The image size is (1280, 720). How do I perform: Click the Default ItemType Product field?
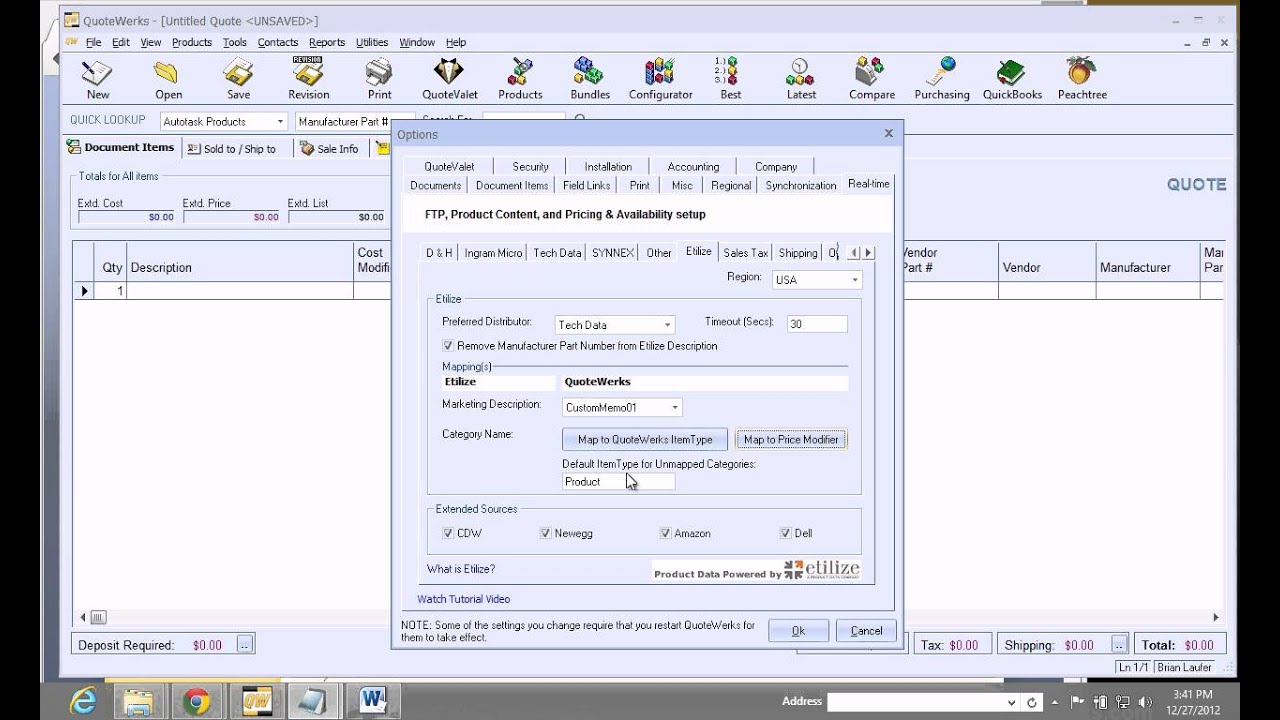(x=618, y=482)
